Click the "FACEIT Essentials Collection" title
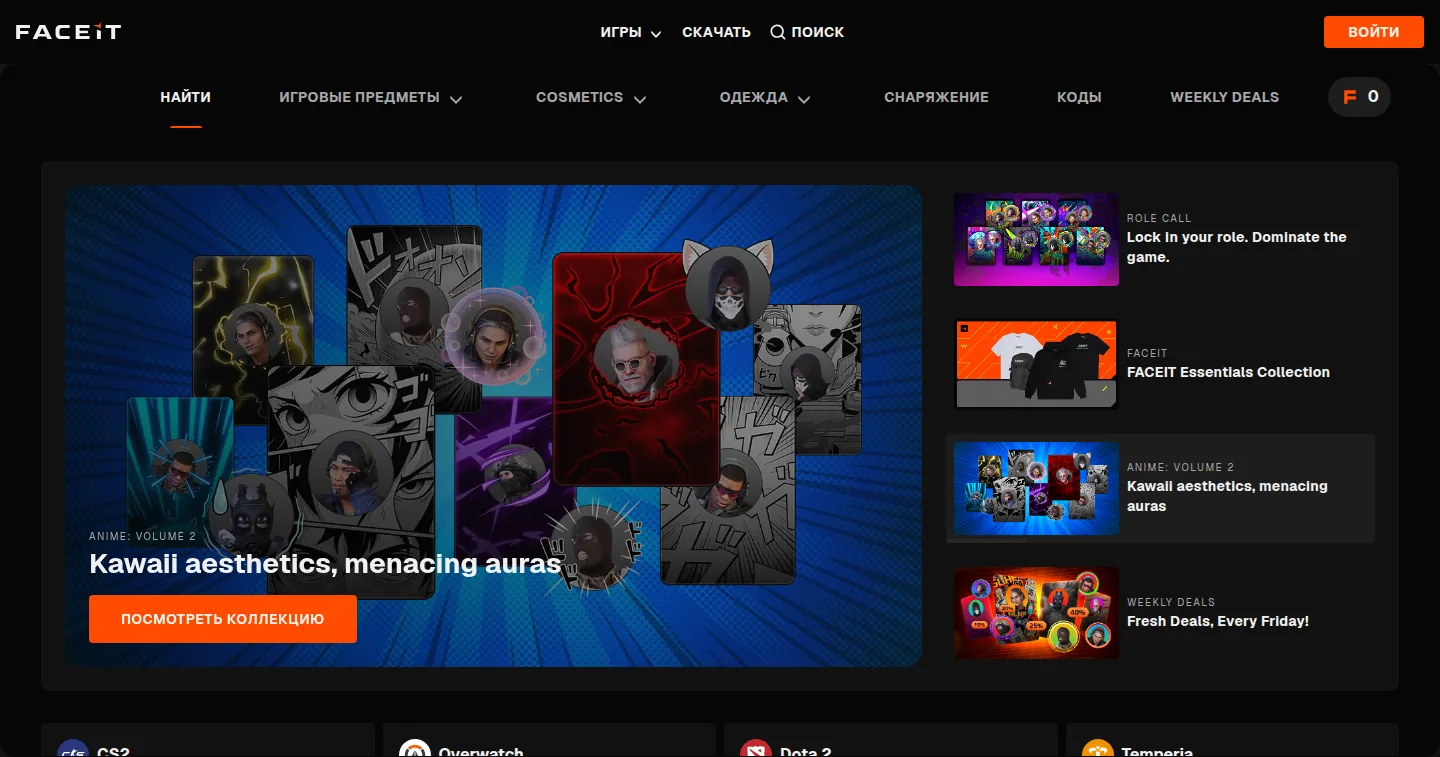 1228,372
